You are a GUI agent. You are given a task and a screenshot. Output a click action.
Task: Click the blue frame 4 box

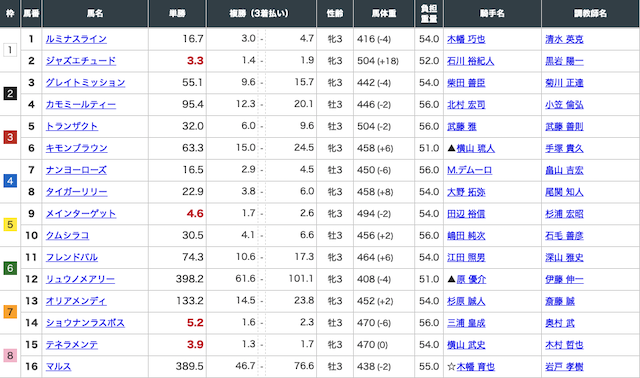point(10,181)
